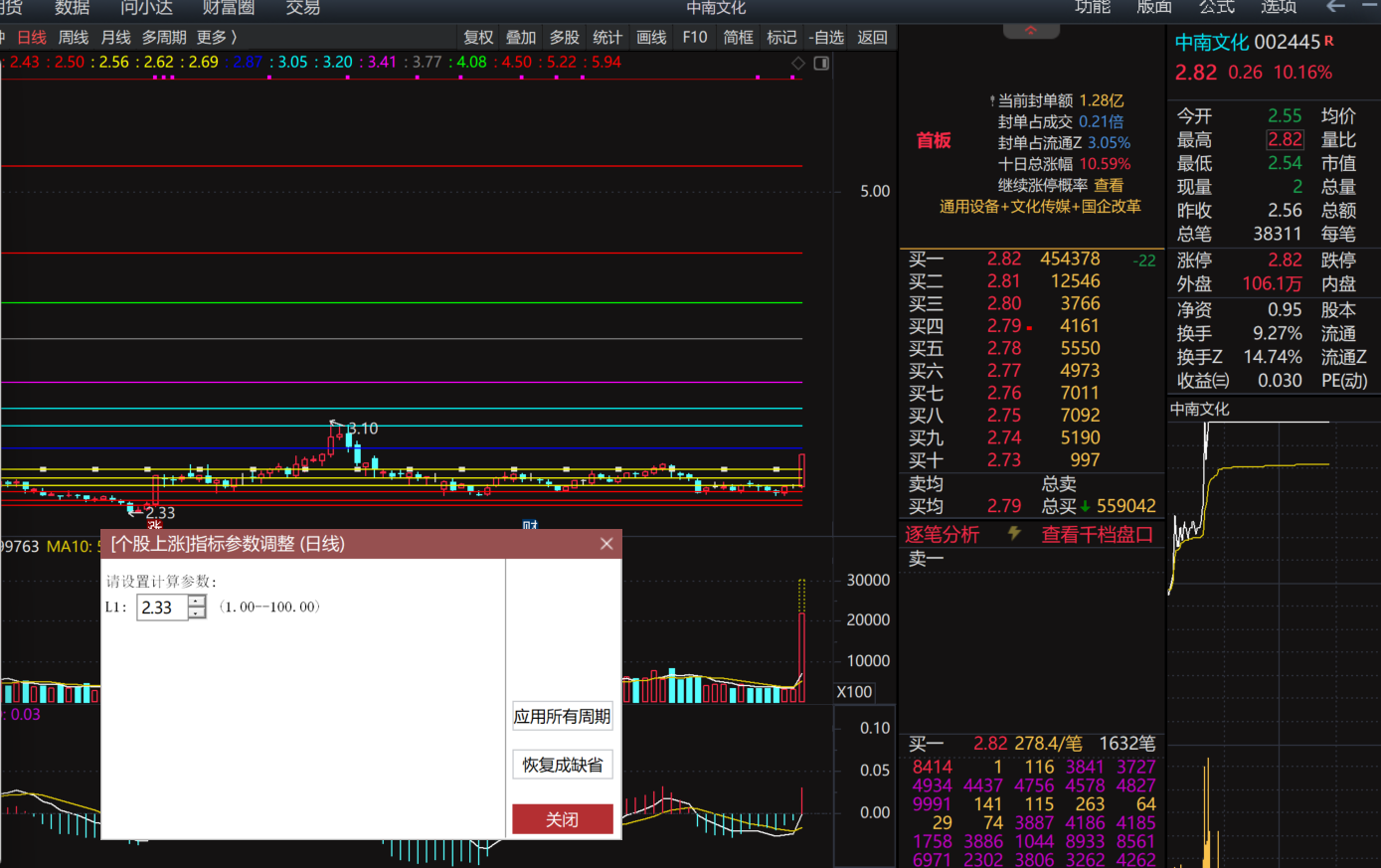Click the 恢复成缺省 button

562,765
